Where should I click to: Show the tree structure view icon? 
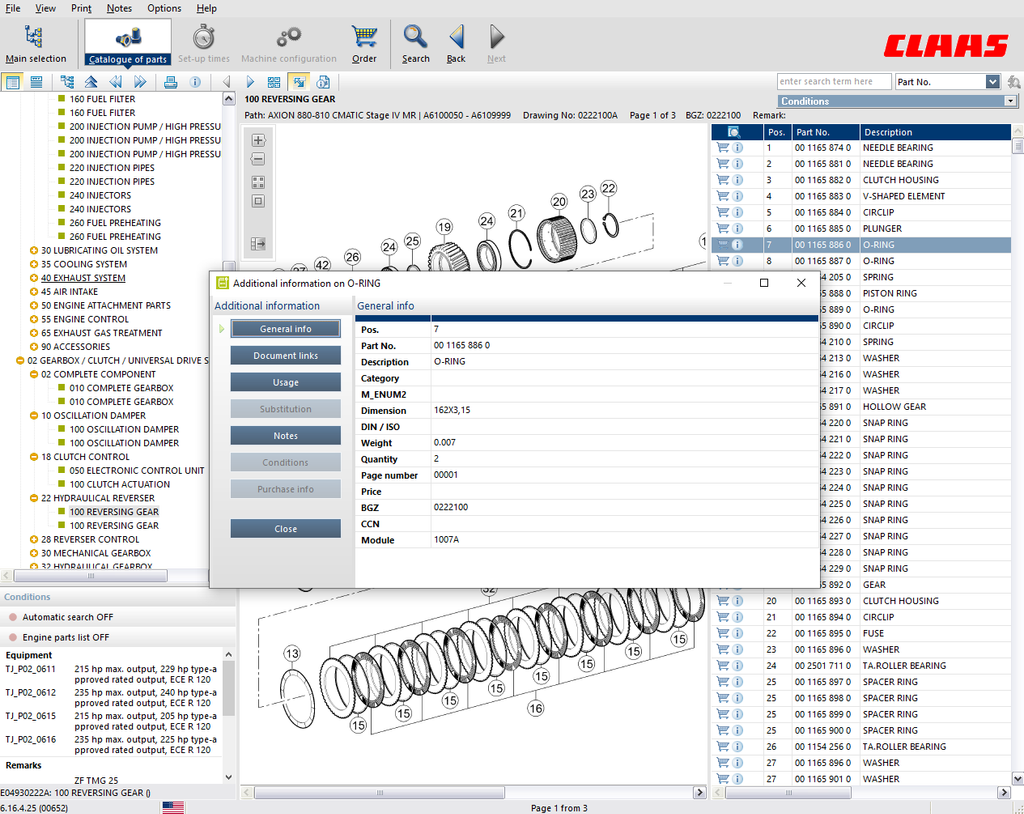pos(67,82)
